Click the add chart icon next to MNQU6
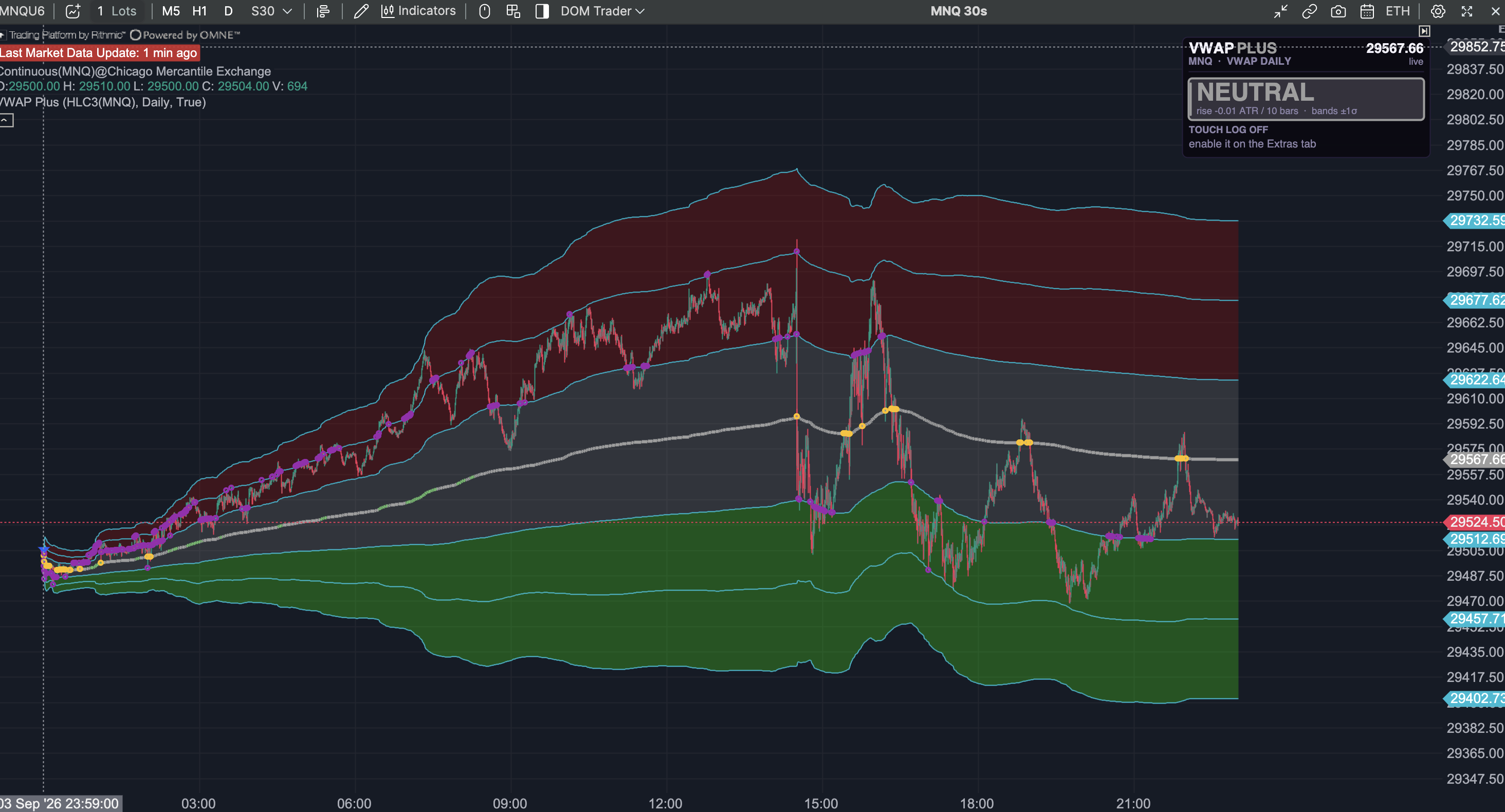This screenshot has width=1505, height=812. pos(73,11)
